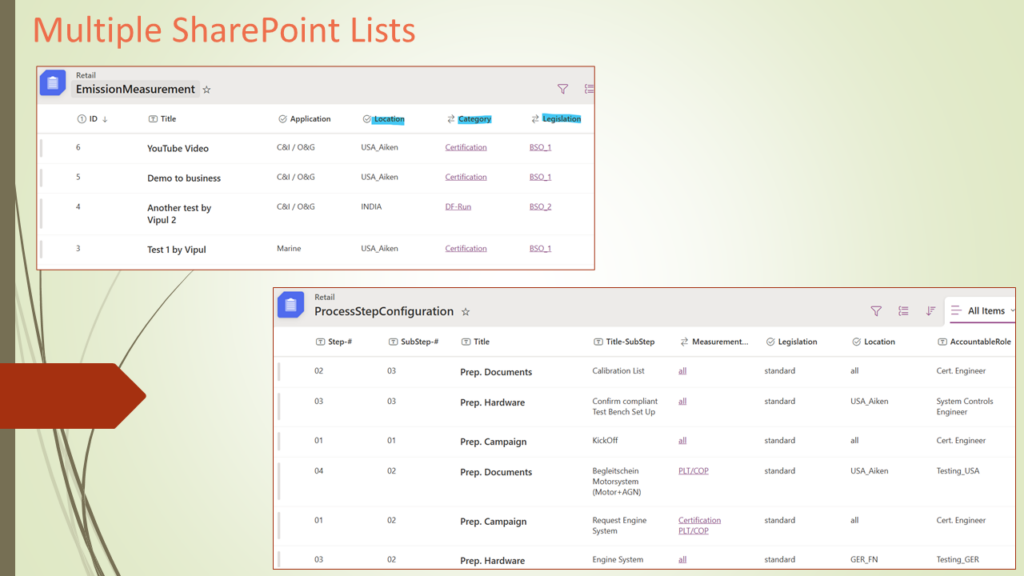Image resolution: width=1024 pixels, height=576 pixels.
Task: Open the filter pane in ProcessStepConfiguration list
Action: pos(876,311)
